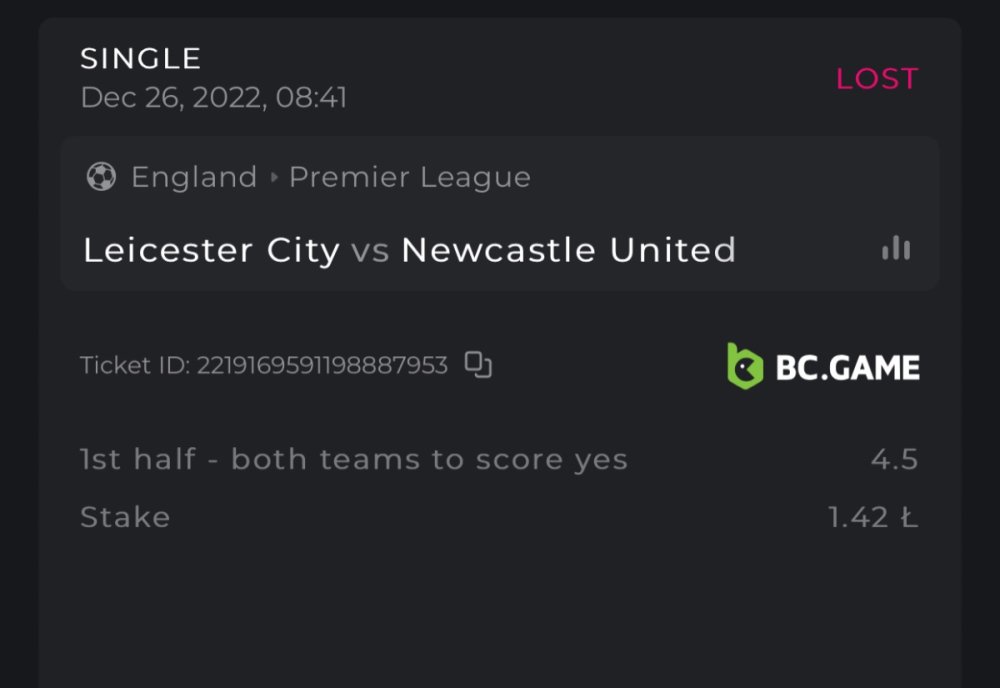Click the litecoin currency symbol beside stake

908,518
